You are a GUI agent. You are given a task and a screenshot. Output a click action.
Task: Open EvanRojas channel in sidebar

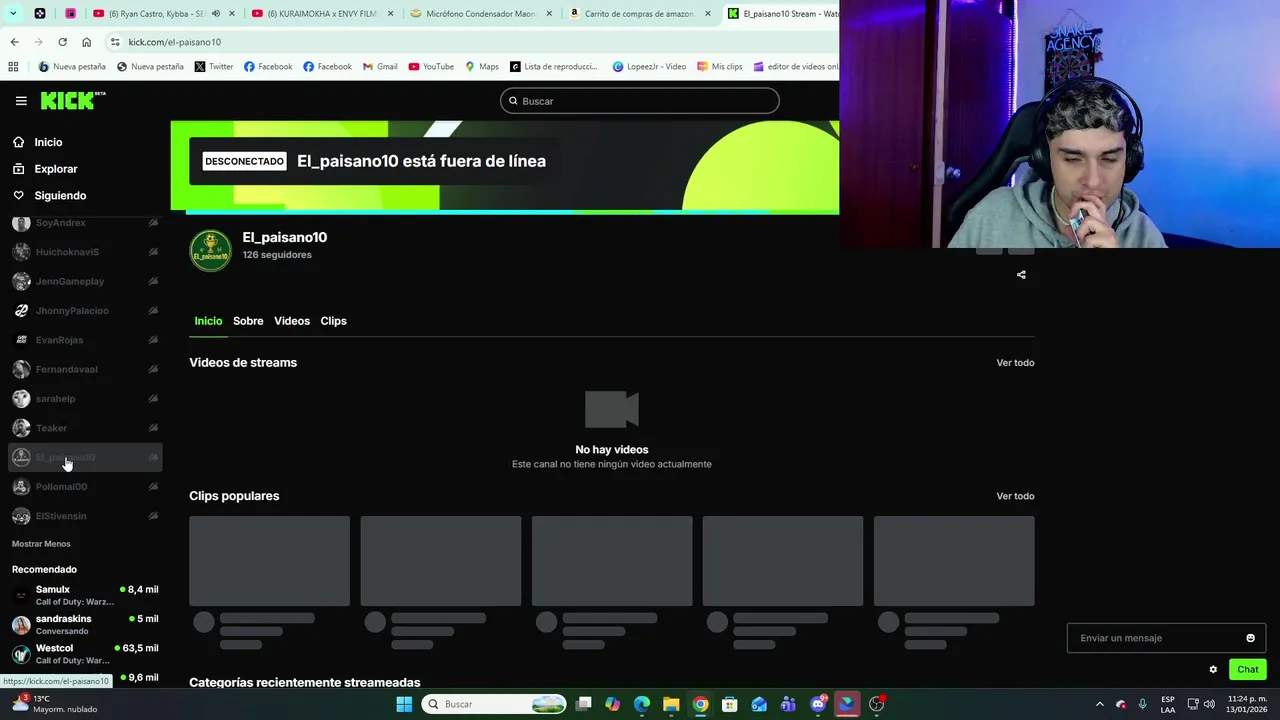pyautogui.click(x=85, y=340)
